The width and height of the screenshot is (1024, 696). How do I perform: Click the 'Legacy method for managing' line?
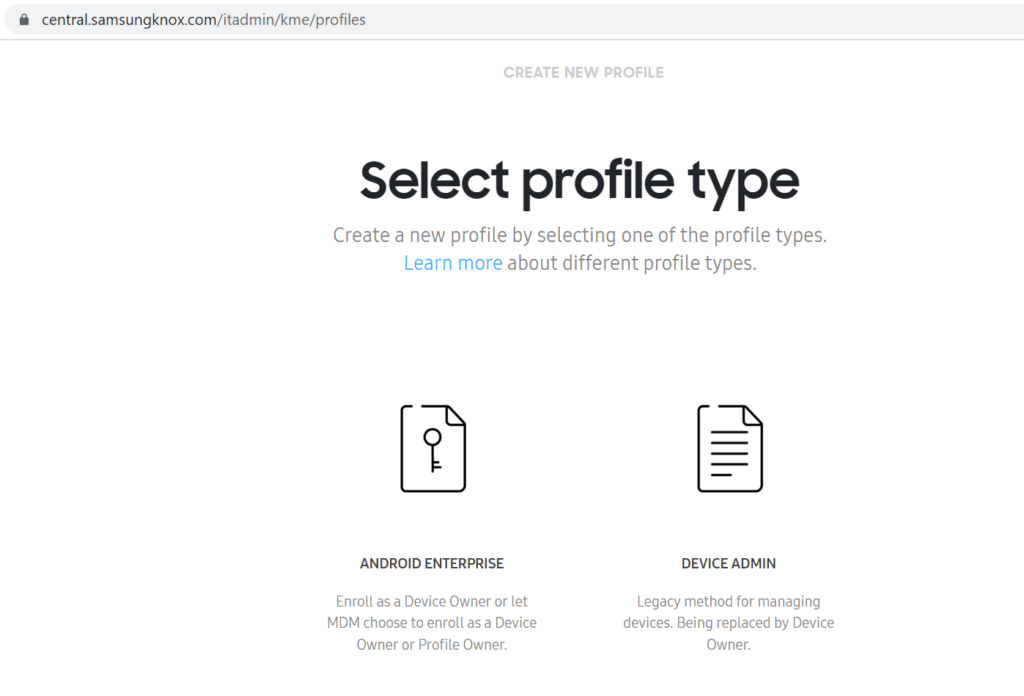pyautogui.click(x=728, y=601)
